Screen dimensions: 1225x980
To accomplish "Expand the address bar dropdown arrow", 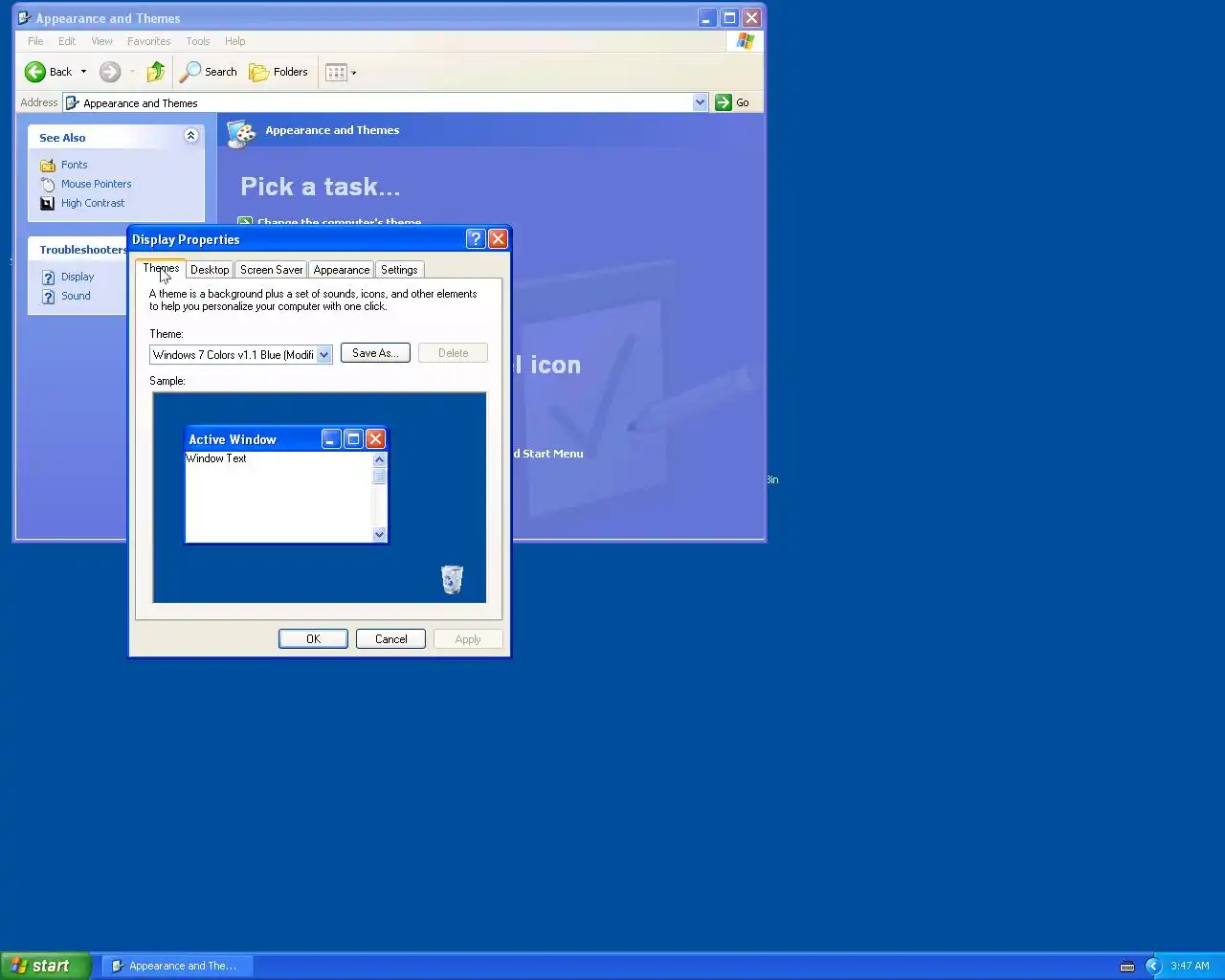I will tap(700, 102).
